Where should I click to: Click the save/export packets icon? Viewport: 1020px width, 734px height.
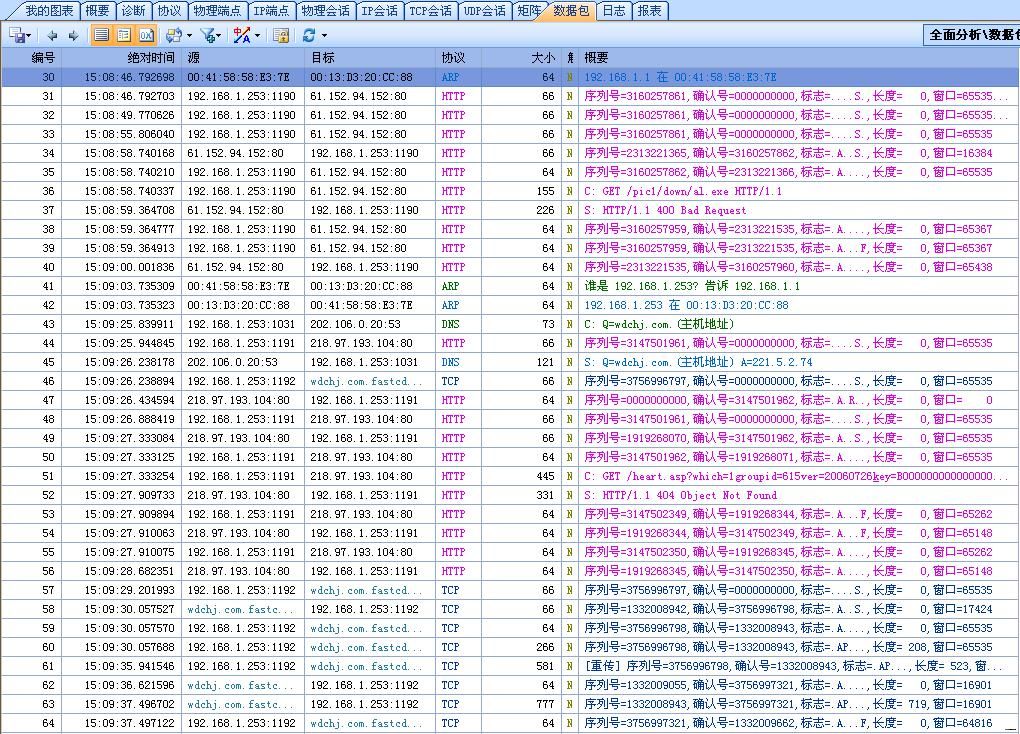coord(17,35)
